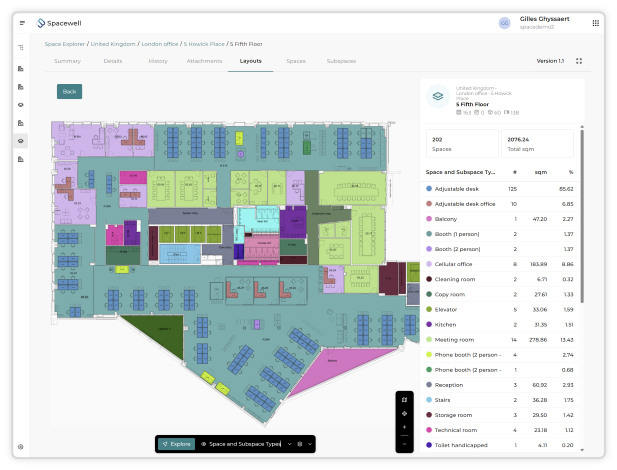Zoom out with the minus icon
The height and width of the screenshot is (470, 617).
click(x=404, y=444)
